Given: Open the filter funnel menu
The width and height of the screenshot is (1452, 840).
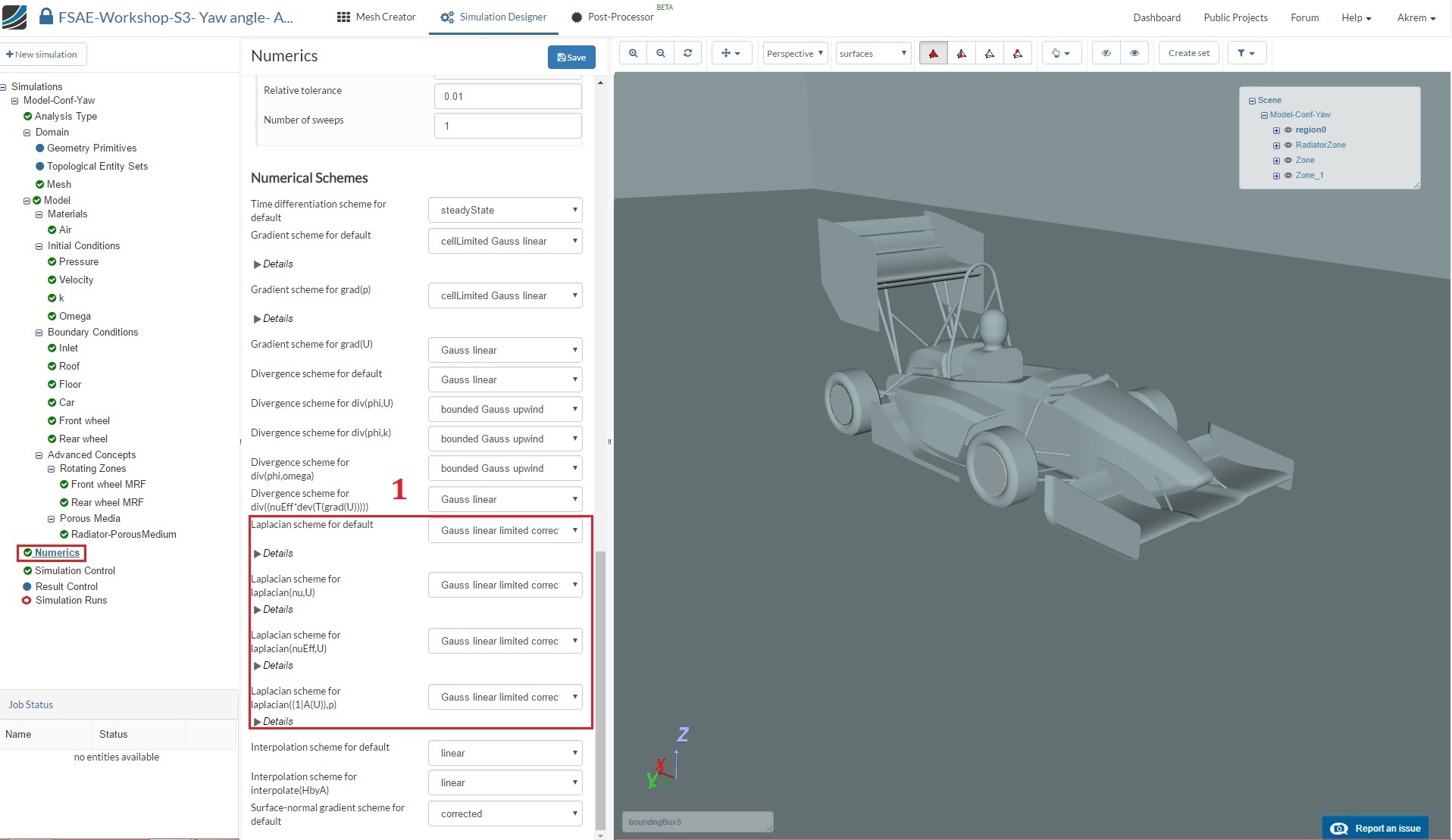Looking at the screenshot, I should [x=1245, y=53].
